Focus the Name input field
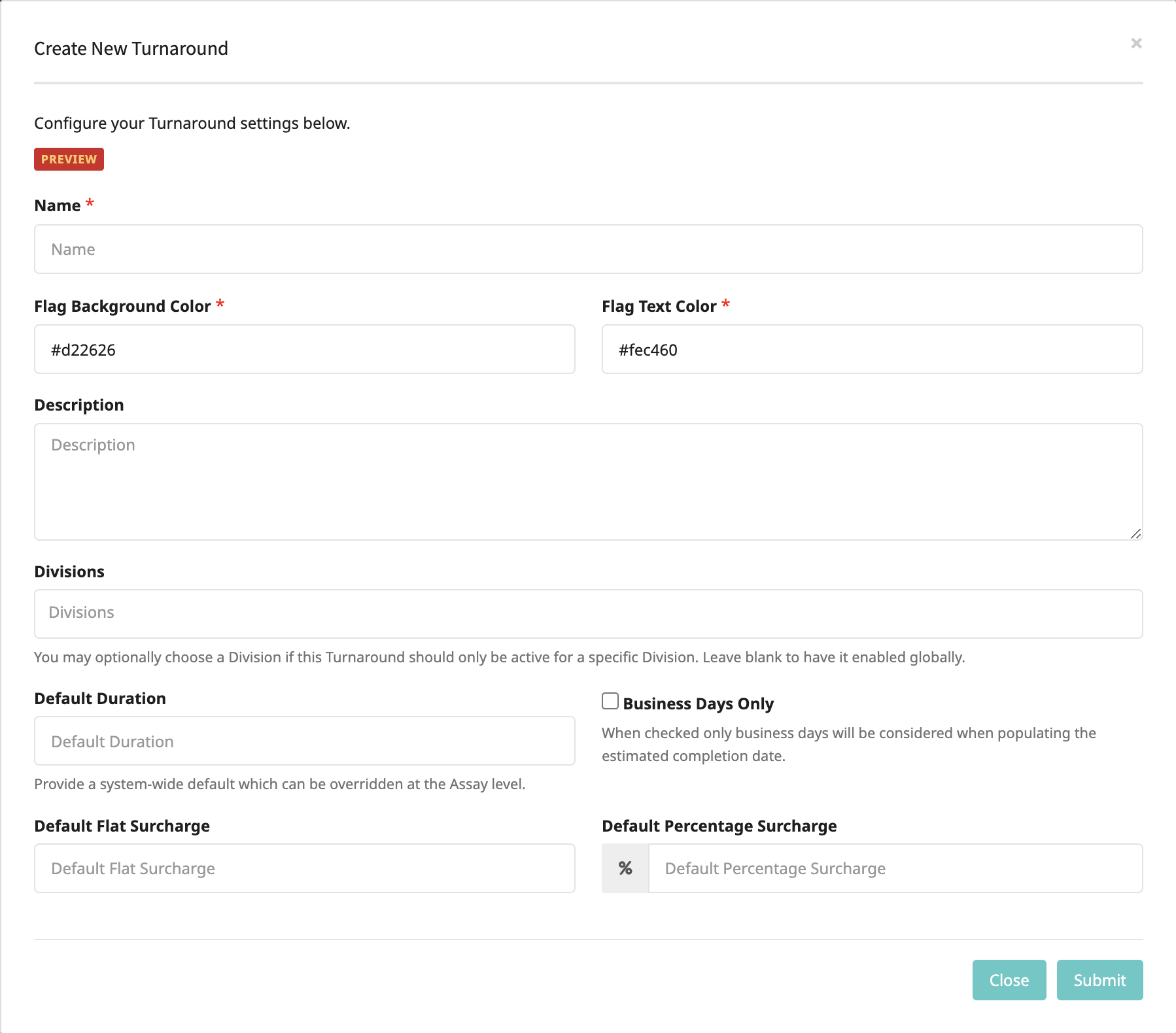 tap(588, 249)
